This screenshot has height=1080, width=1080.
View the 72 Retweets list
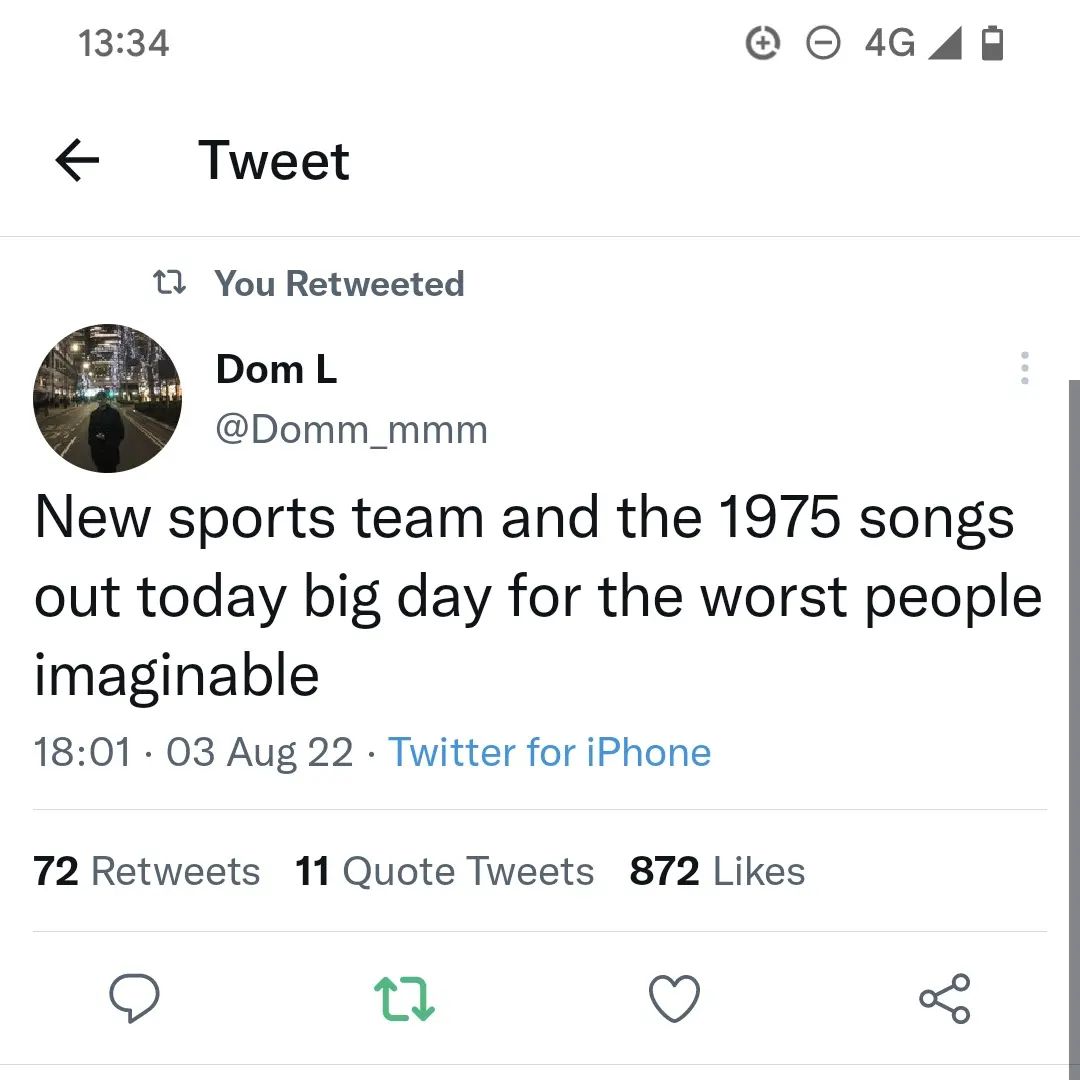147,871
